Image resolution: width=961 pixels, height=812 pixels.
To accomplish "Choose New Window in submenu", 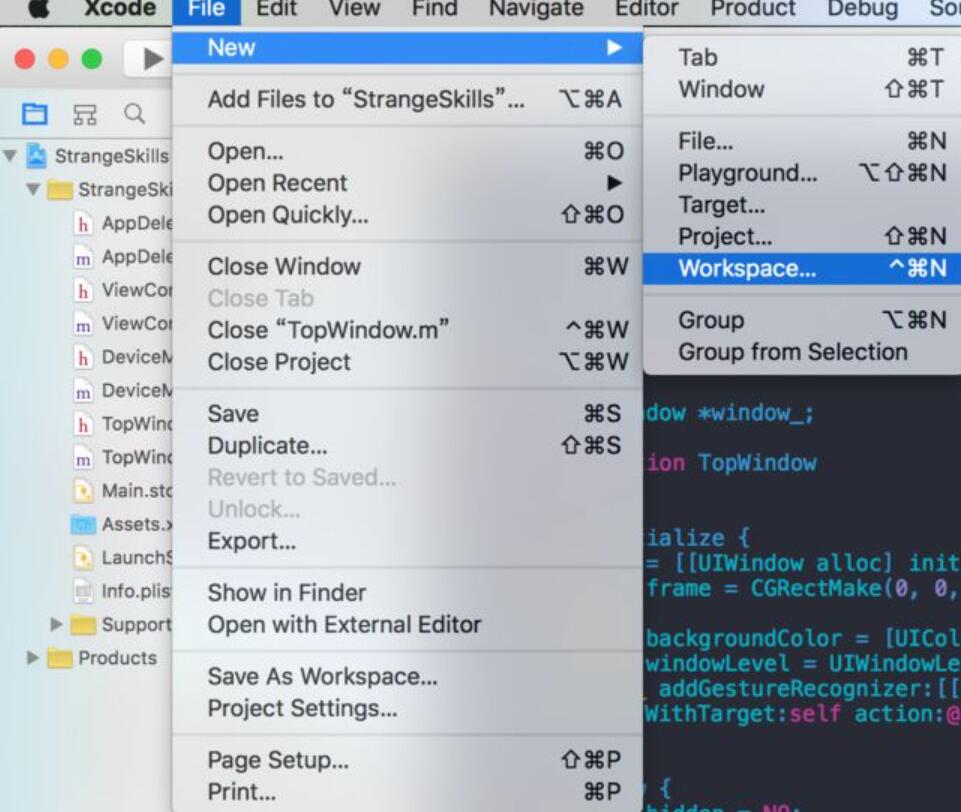I will [x=802, y=89].
